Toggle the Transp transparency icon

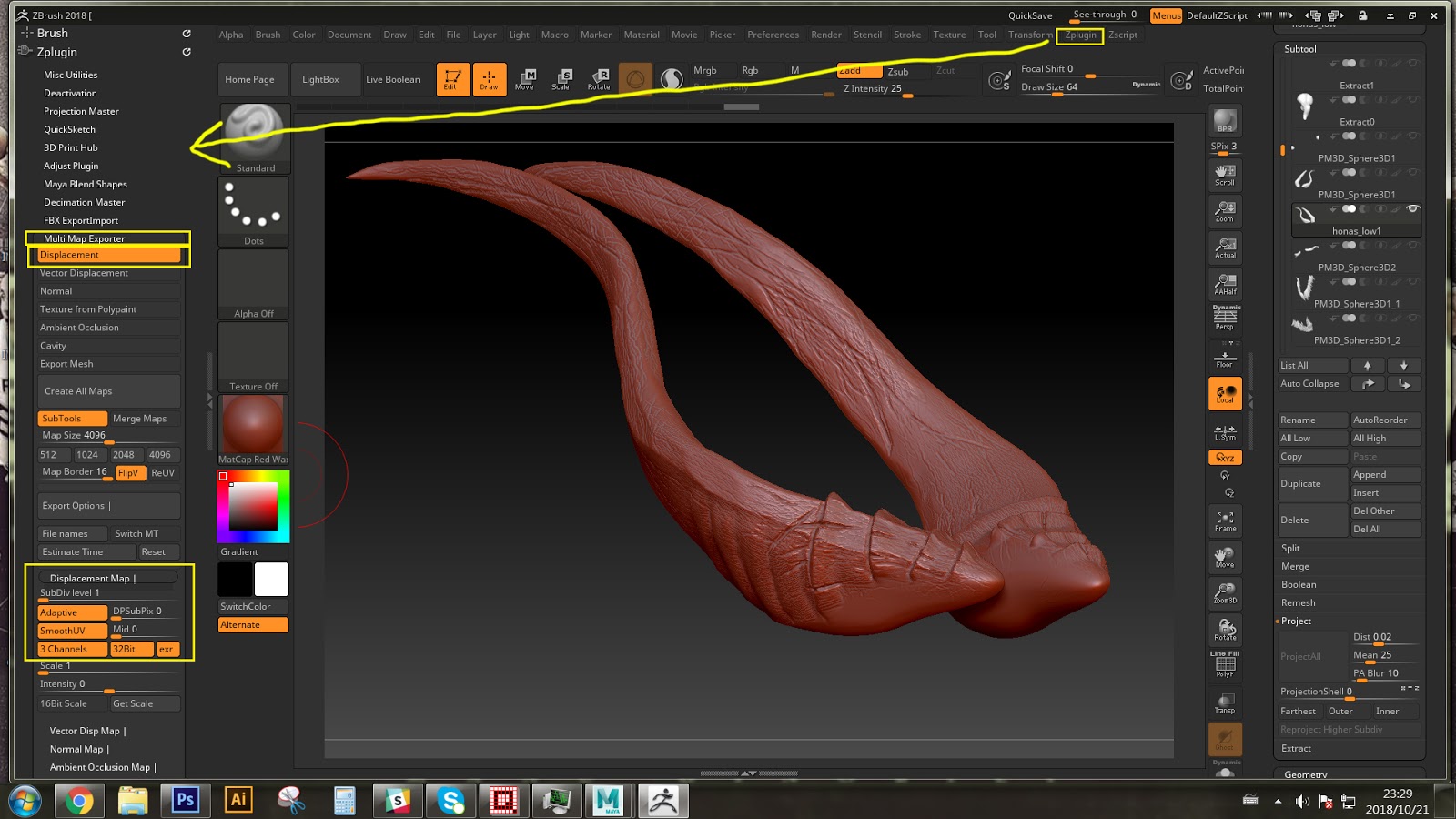(x=1225, y=703)
